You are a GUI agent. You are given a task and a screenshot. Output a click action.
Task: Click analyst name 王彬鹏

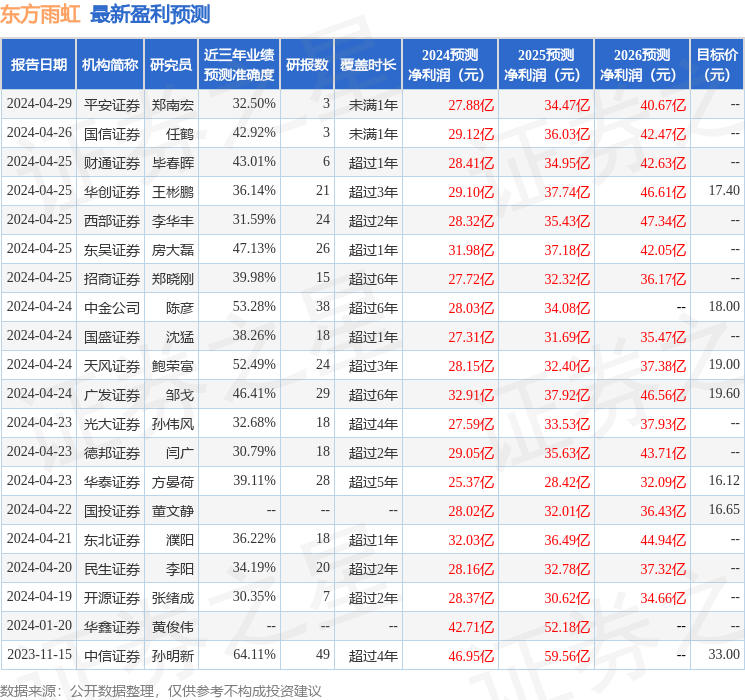tap(173, 192)
